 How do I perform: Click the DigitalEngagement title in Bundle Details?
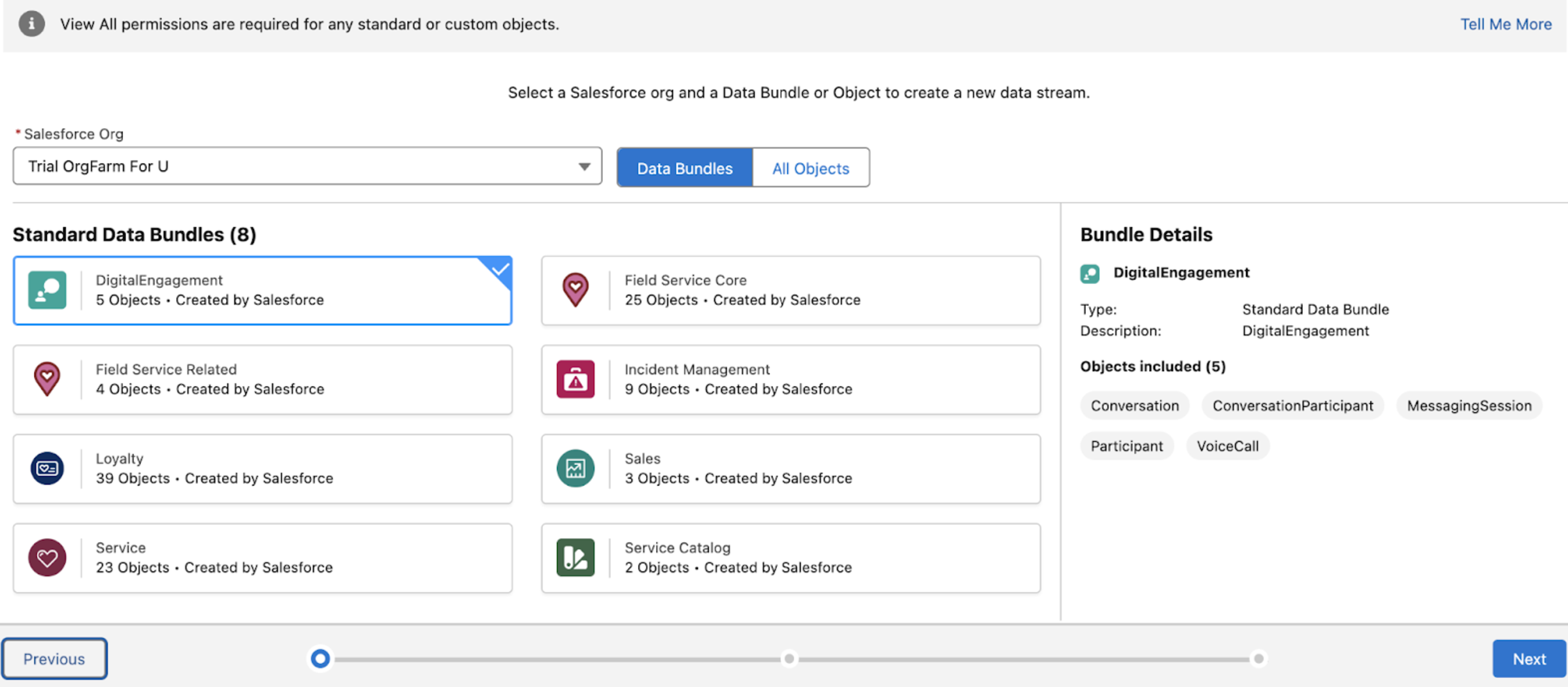click(x=1181, y=273)
